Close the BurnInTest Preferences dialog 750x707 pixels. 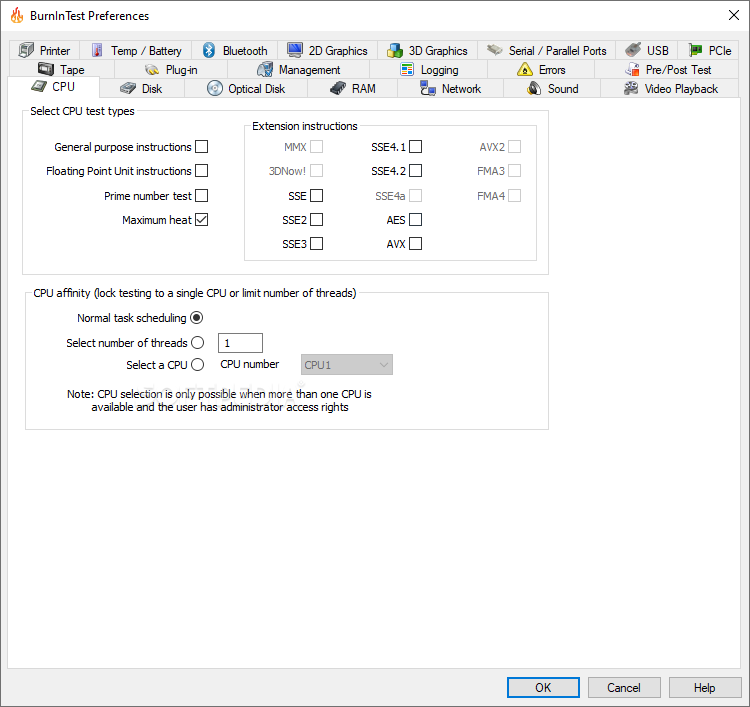[x=734, y=15]
